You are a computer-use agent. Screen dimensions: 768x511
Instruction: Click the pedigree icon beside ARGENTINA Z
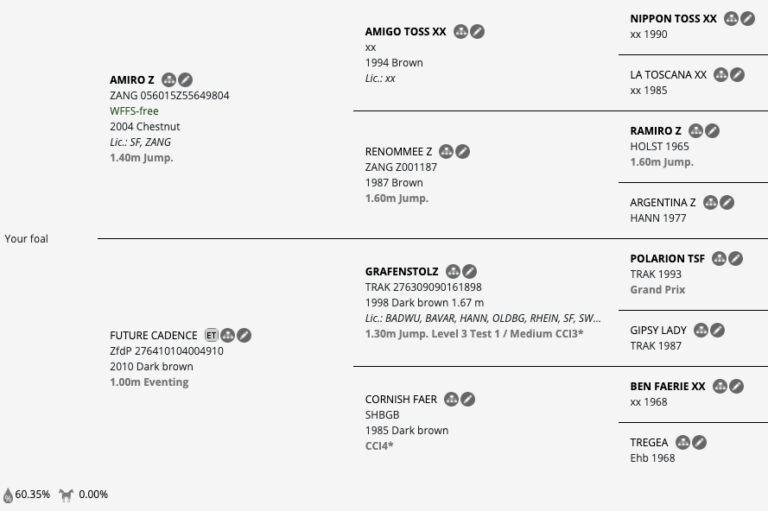[710, 202]
